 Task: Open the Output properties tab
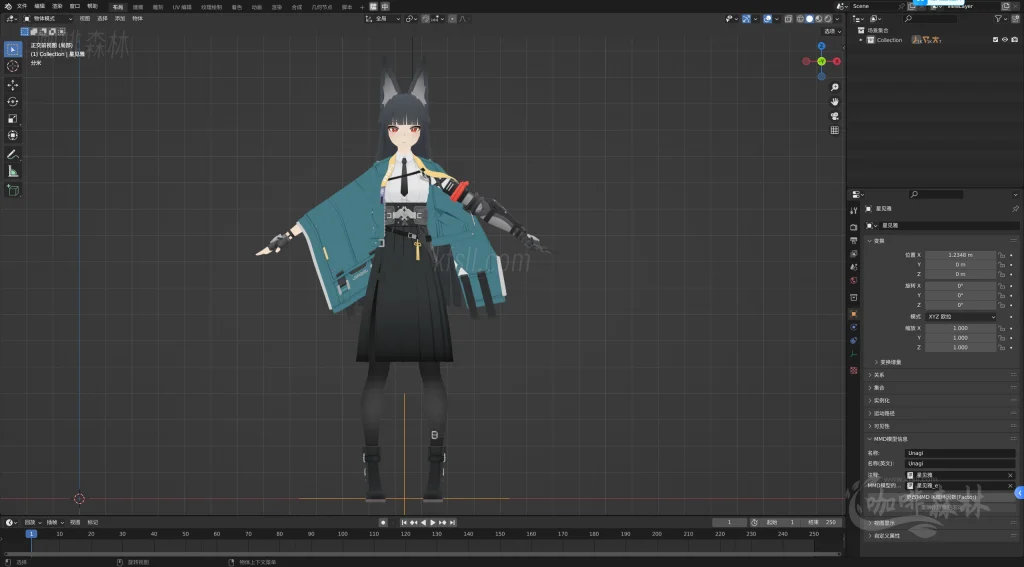[x=854, y=240]
